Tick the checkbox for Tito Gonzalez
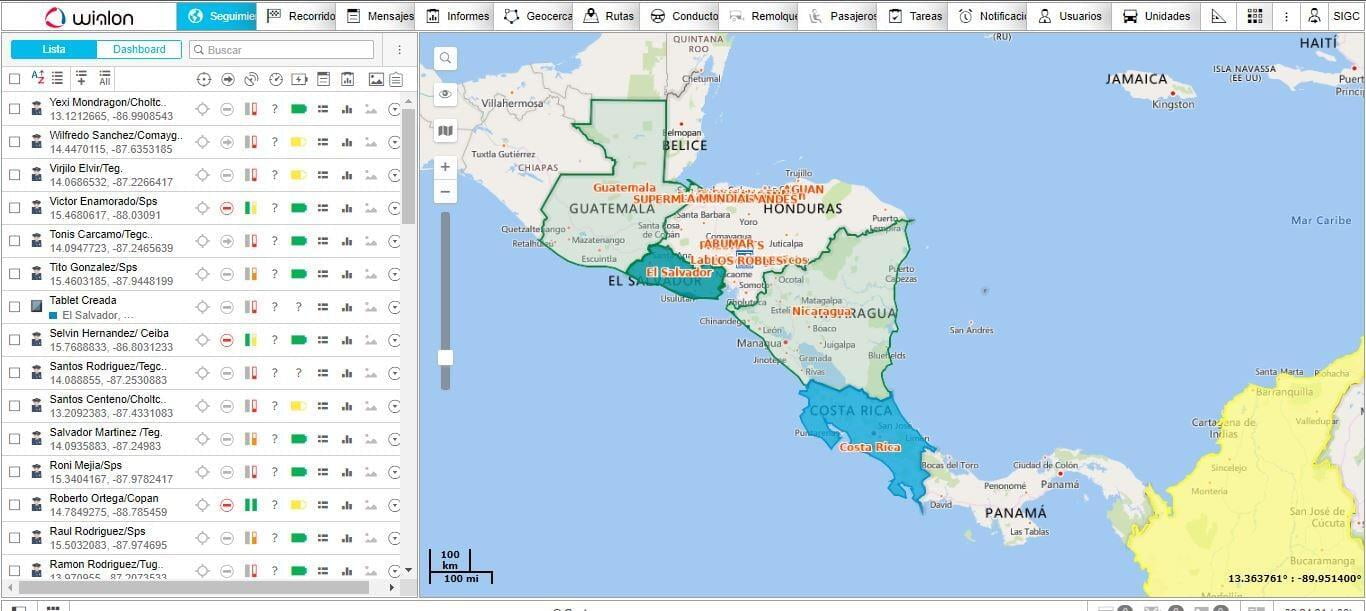The height and width of the screenshot is (611, 1366). point(14,274)
